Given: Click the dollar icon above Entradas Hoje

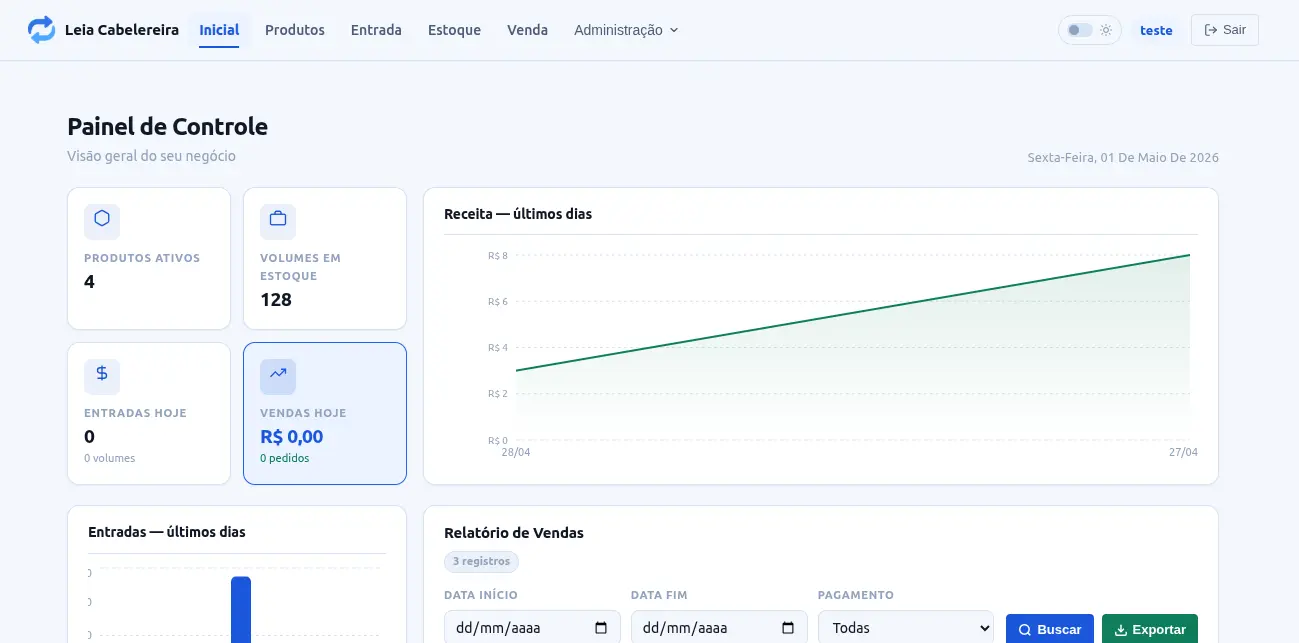Looking at the screenshot, I should point(102,373).
